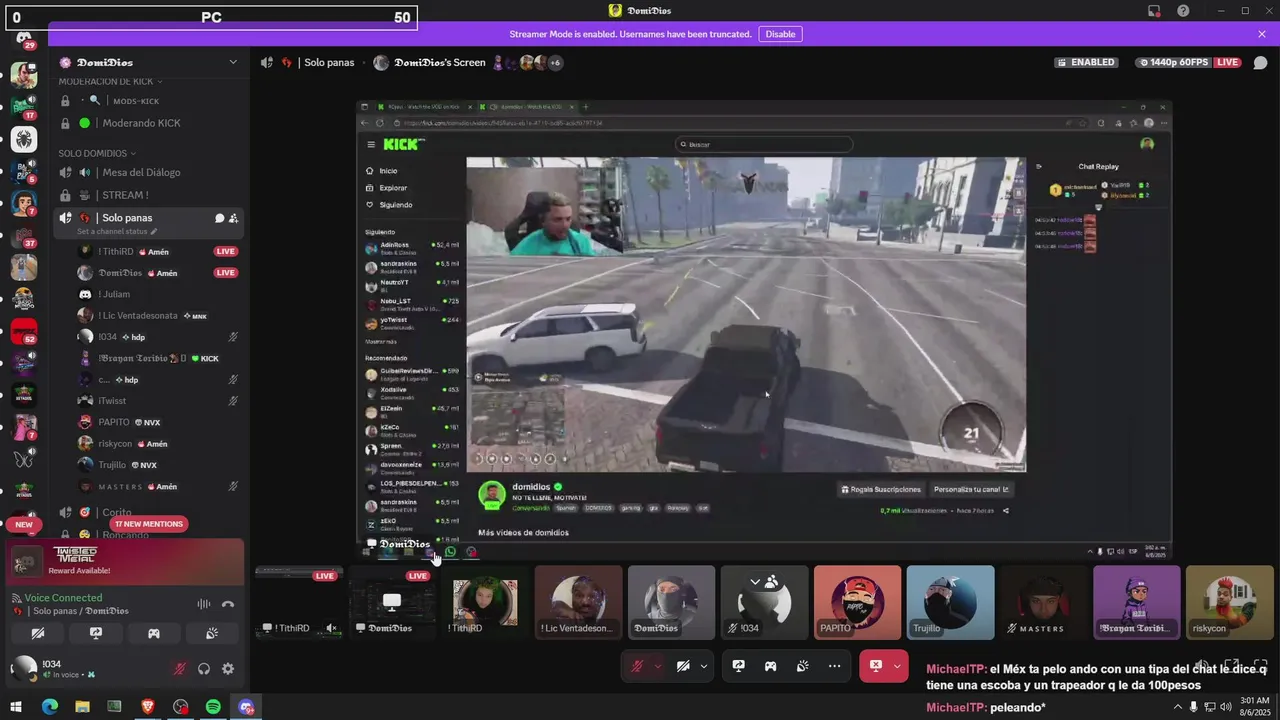Open Brave browser from the taskbar
Image resolution: width=1280 pixels, height=720 pixels.
point(148,707)
